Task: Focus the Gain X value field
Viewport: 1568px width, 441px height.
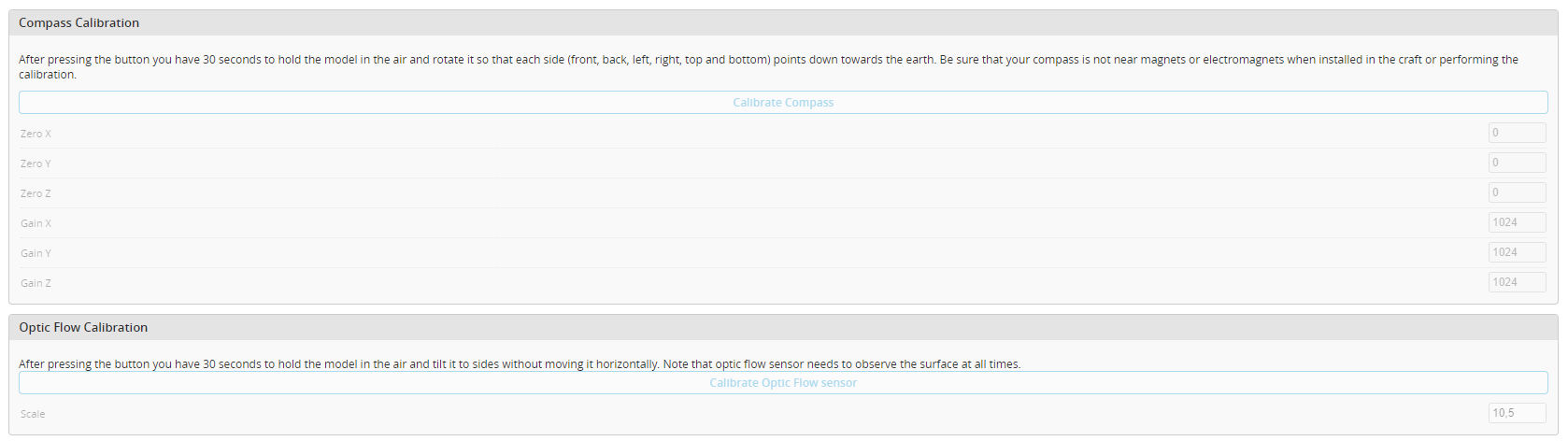Action: click(x=1517, y=222)
